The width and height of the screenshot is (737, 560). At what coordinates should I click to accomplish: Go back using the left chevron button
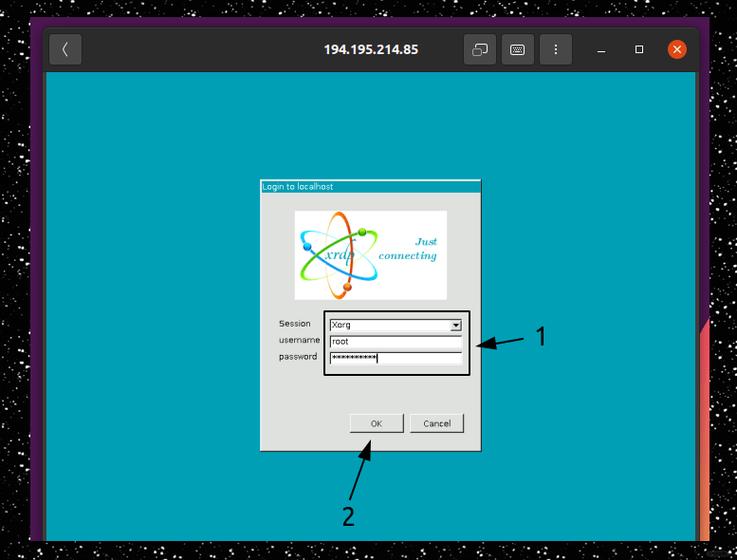pyautogui.click(x=65, y=49)
